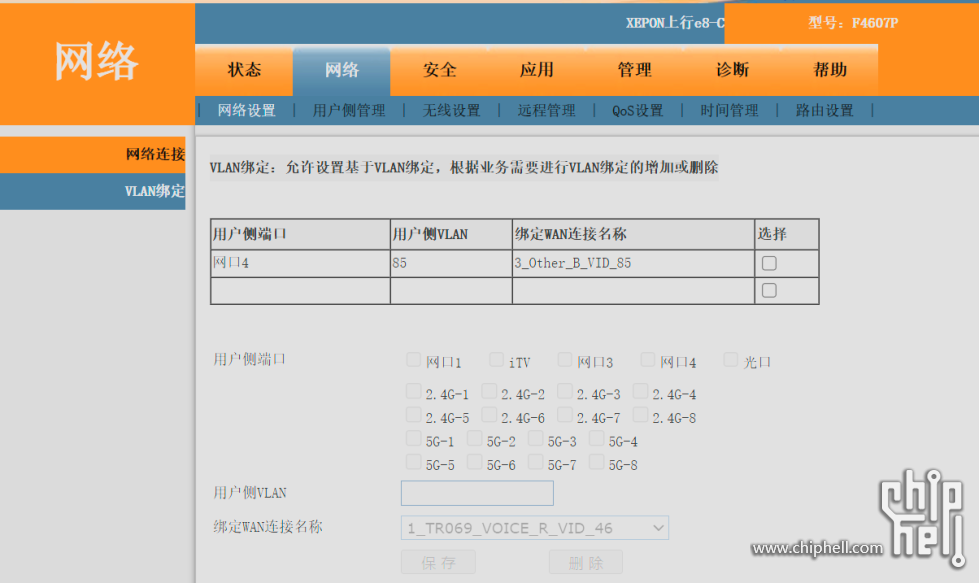This screenshot has width=979, height=583.
Task: Open 用户侧管理 submenu
Action: coord(349,110)
